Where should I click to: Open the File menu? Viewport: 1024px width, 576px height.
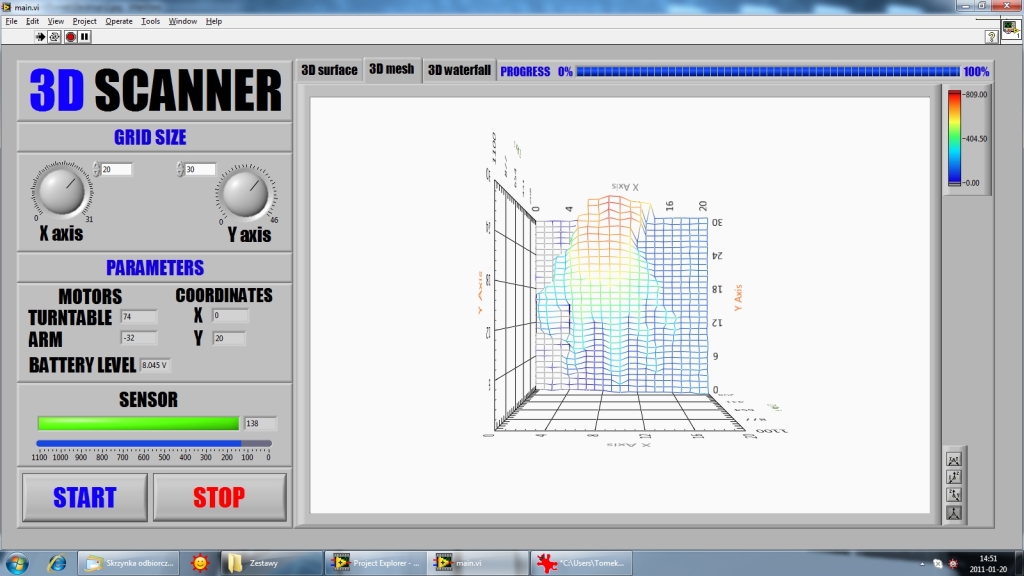tap(11, 21)
